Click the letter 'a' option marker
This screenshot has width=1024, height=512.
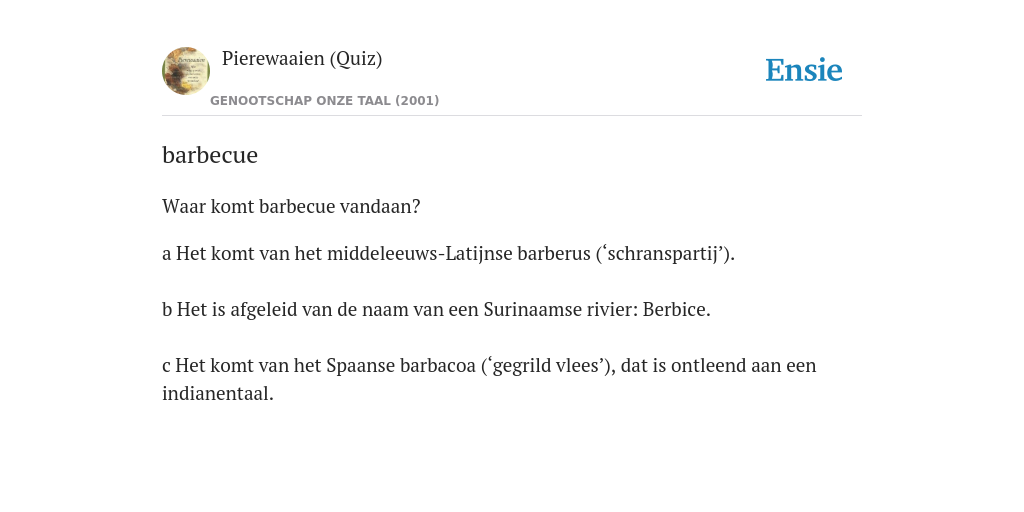(167, 254)
